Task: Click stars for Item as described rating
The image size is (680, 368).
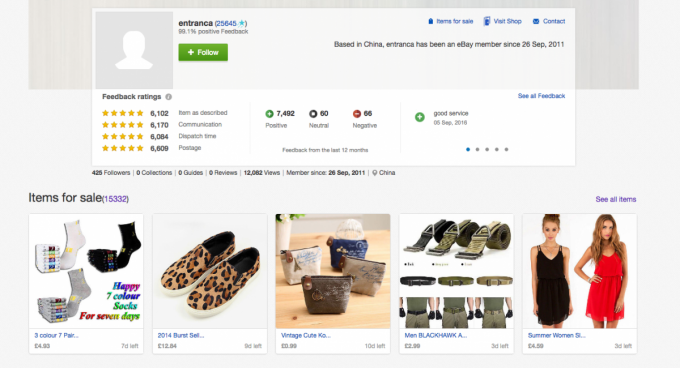Action: (123, 113)
